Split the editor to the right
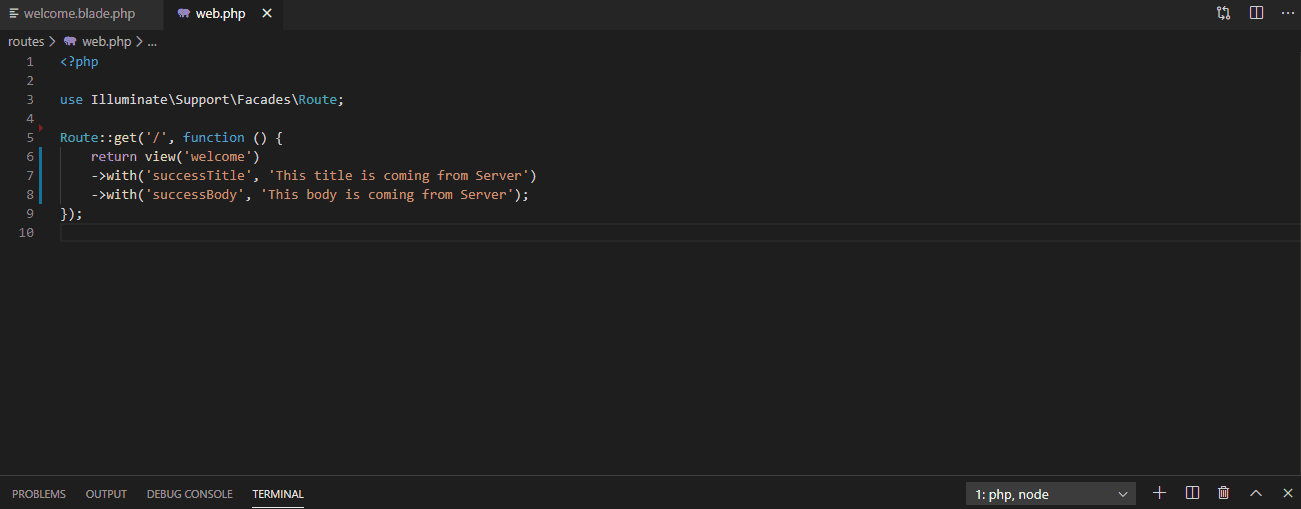Image resolution: width=1301 pixels, height=509 pixels. pos(1256,13)
